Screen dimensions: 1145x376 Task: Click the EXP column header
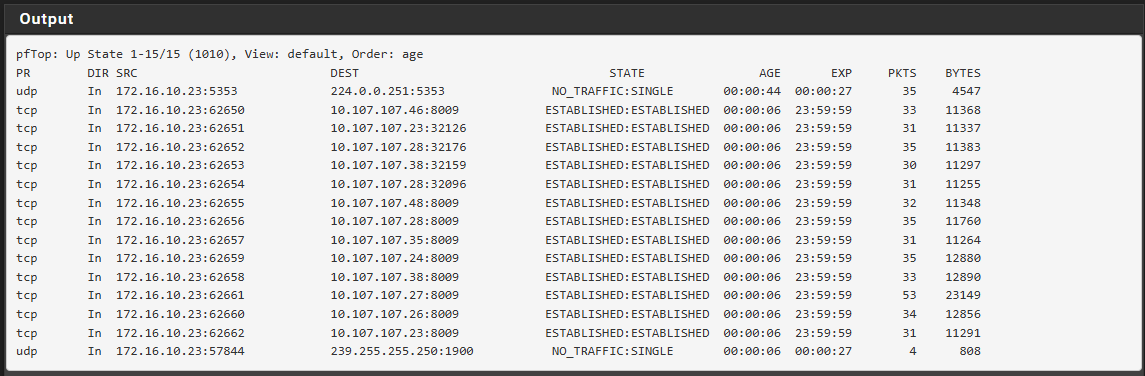(841, 73)
